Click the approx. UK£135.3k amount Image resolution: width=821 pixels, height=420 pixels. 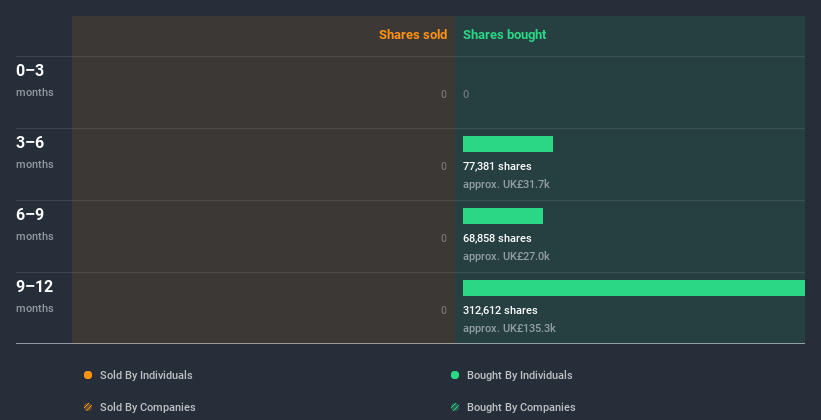(x=509, y=328)
